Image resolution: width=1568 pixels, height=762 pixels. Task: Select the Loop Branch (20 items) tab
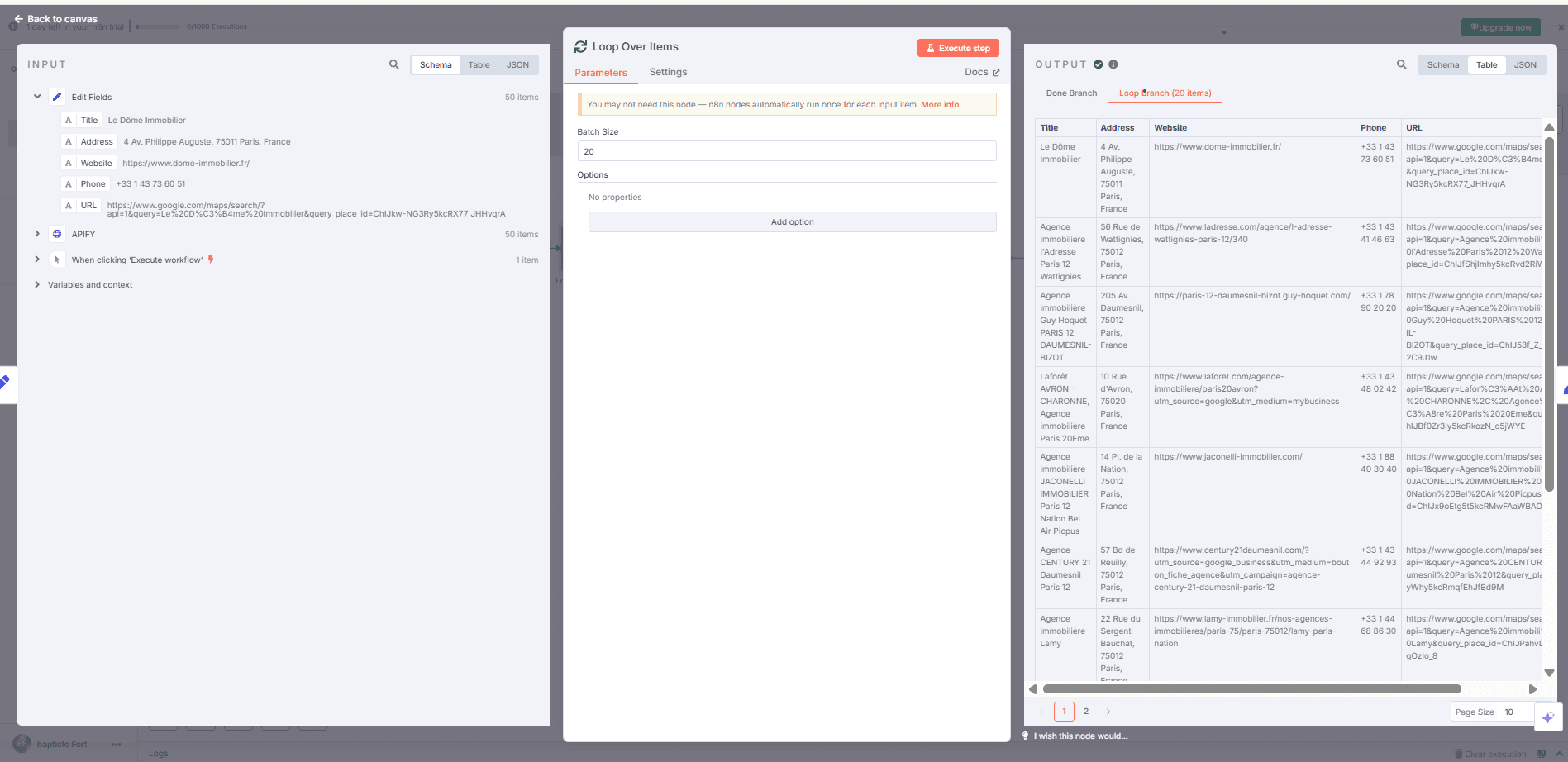tap(1165, 93)
